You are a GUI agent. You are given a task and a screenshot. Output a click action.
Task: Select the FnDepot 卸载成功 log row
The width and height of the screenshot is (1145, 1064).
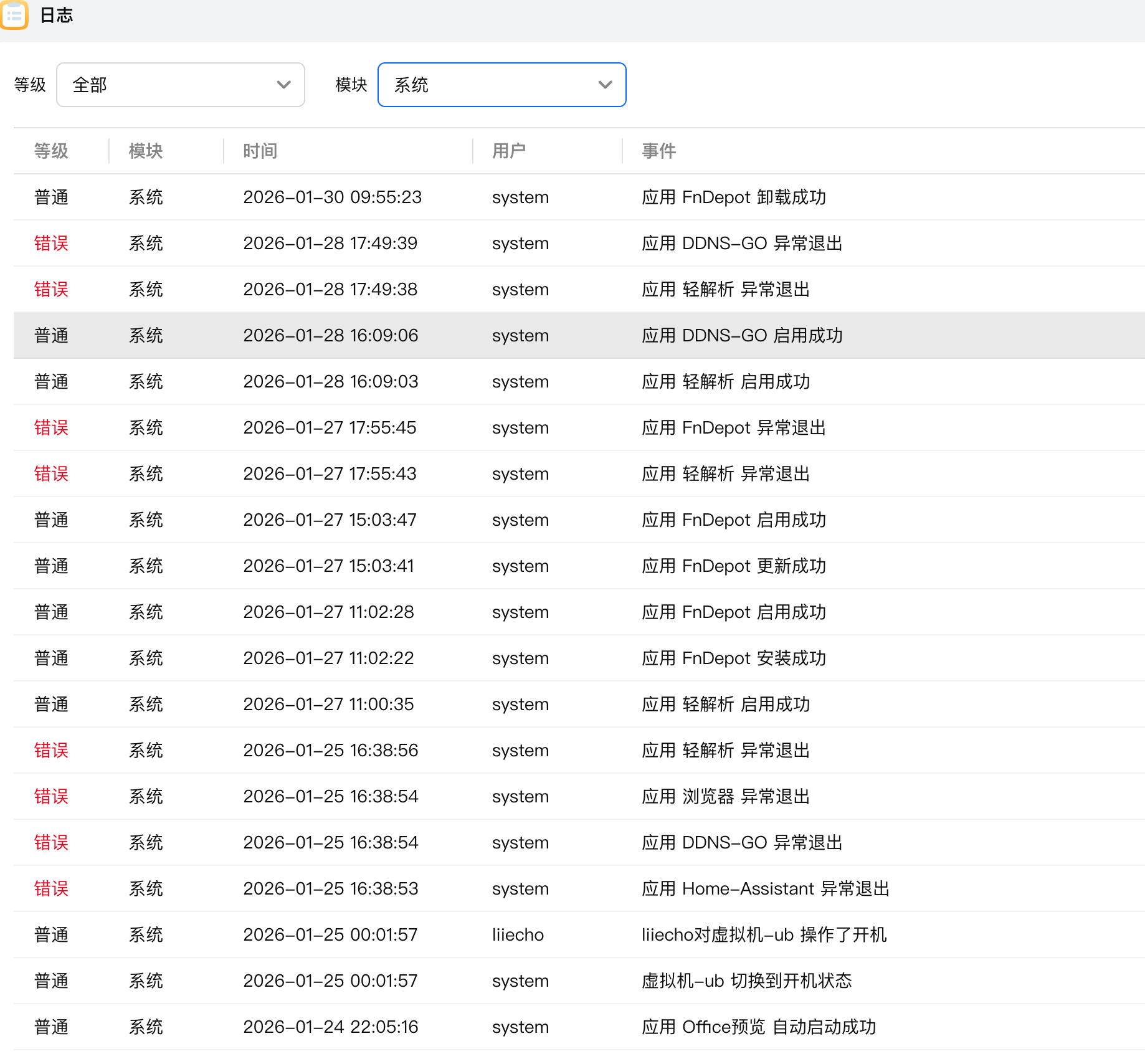[x=733, y=197]
